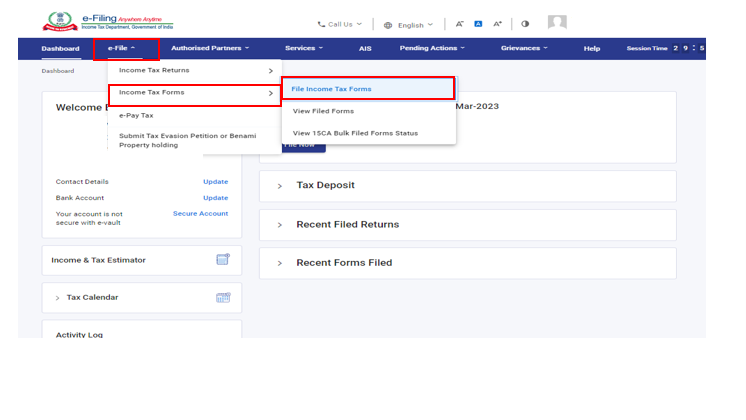Open the Income & Tax Estimator calculator icon

point(223,260)
